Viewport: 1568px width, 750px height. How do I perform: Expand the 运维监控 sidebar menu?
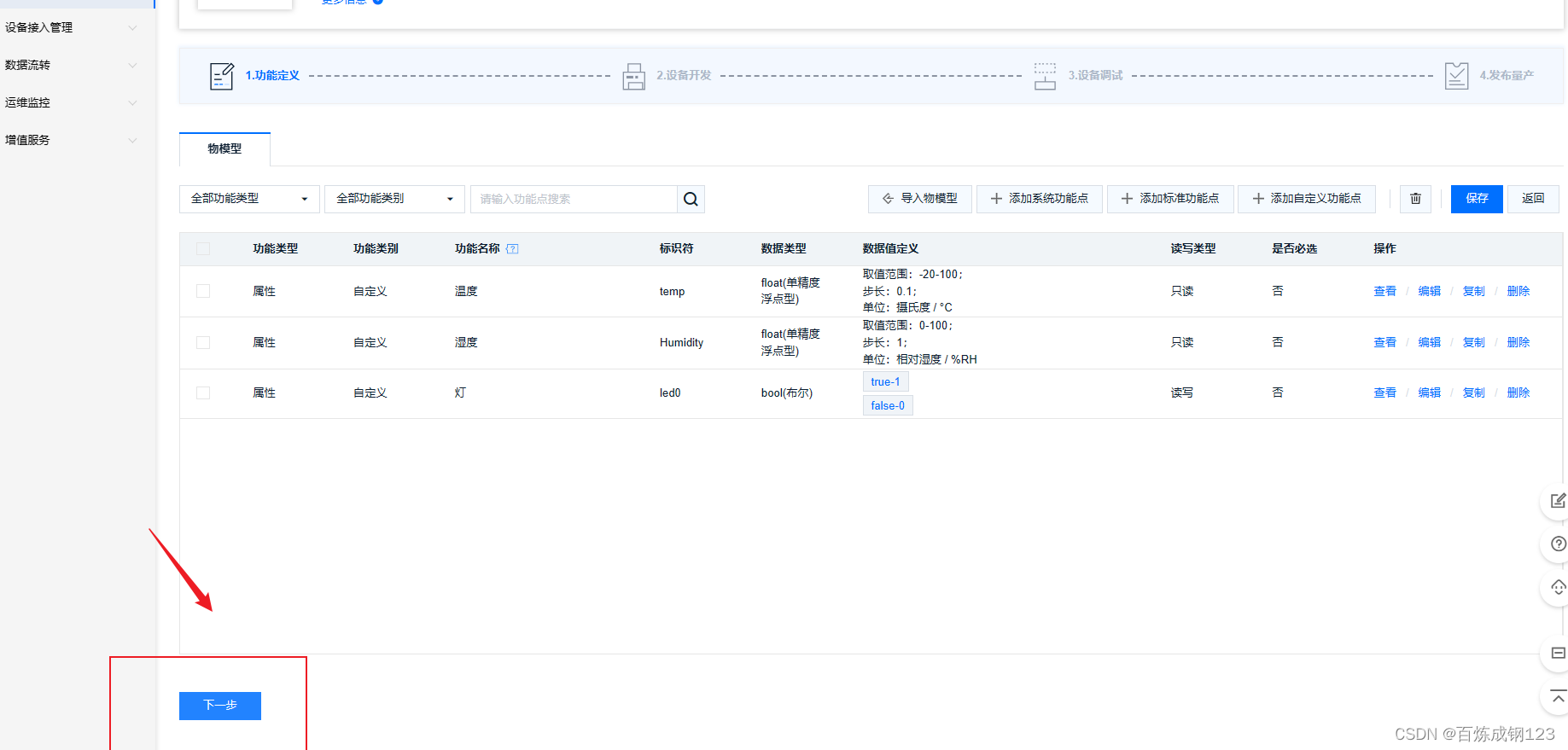pos(71,102)
